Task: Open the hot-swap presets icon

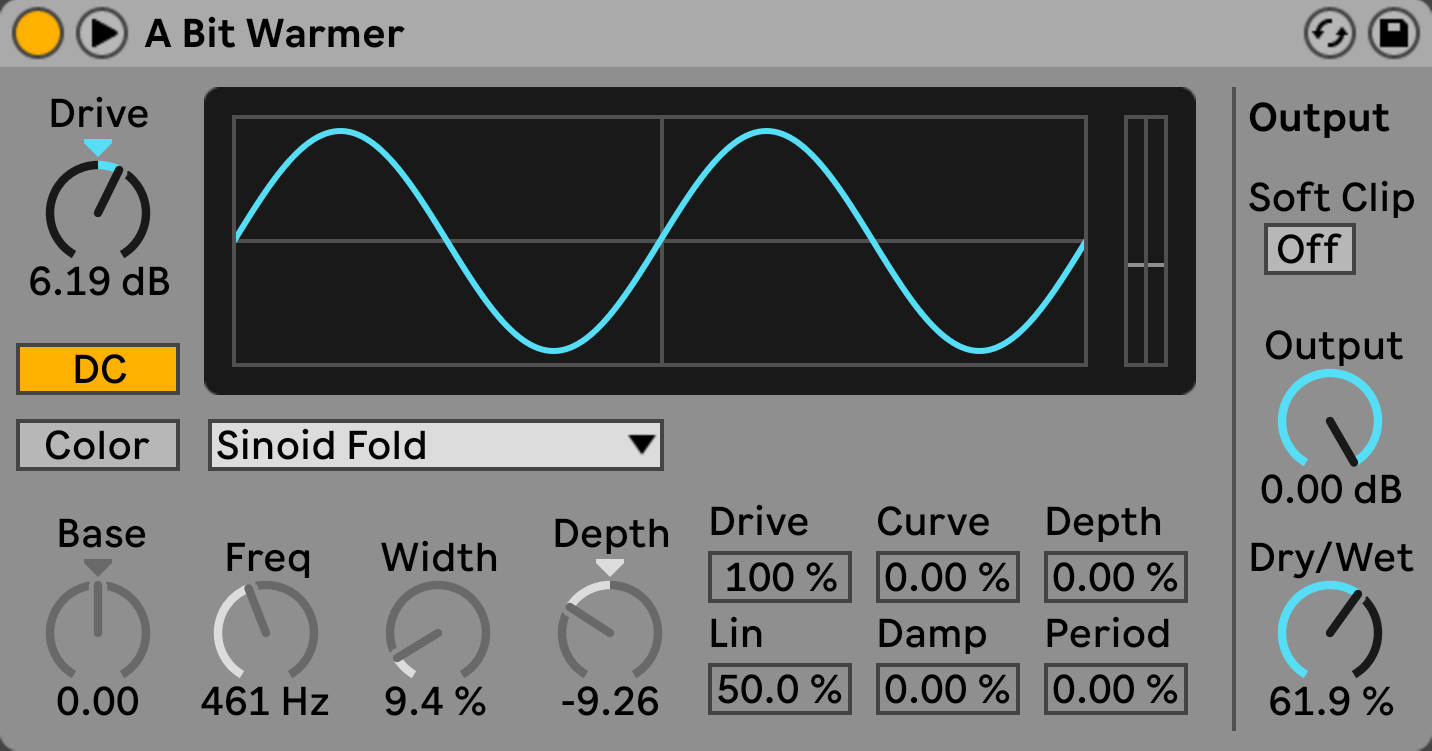Action: pyautogui.click(x=1330, y=33)
